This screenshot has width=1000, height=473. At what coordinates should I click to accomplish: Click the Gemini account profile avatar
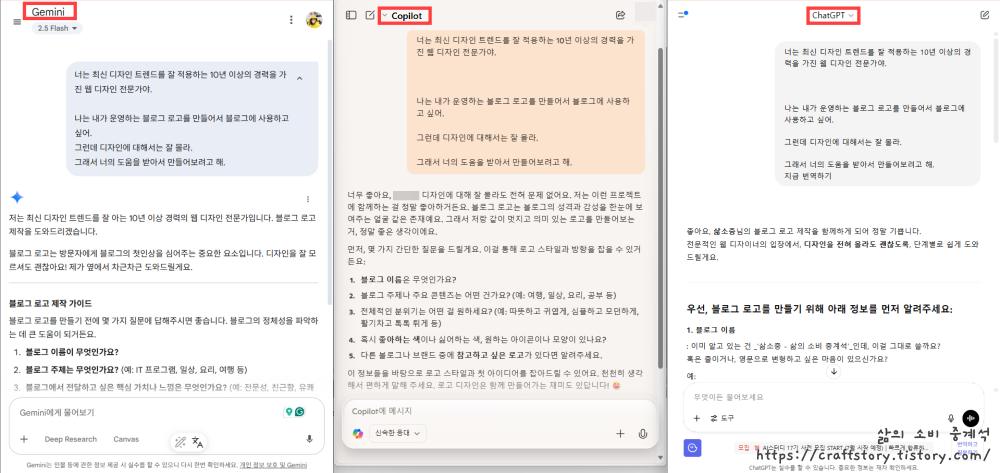click(x=314, y=20)
